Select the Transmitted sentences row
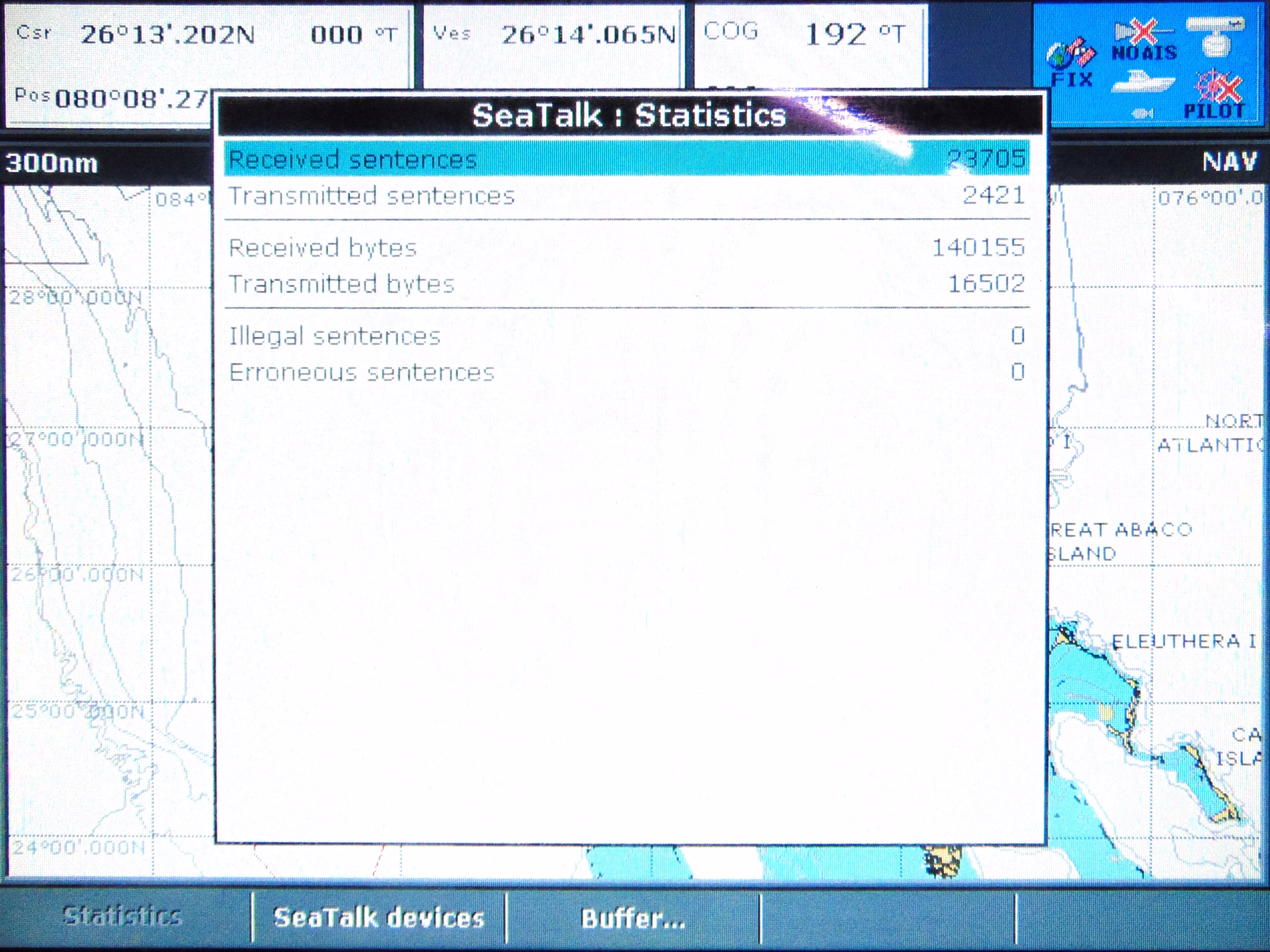Viewport: 1270px width, 952px height. point(627,196)
